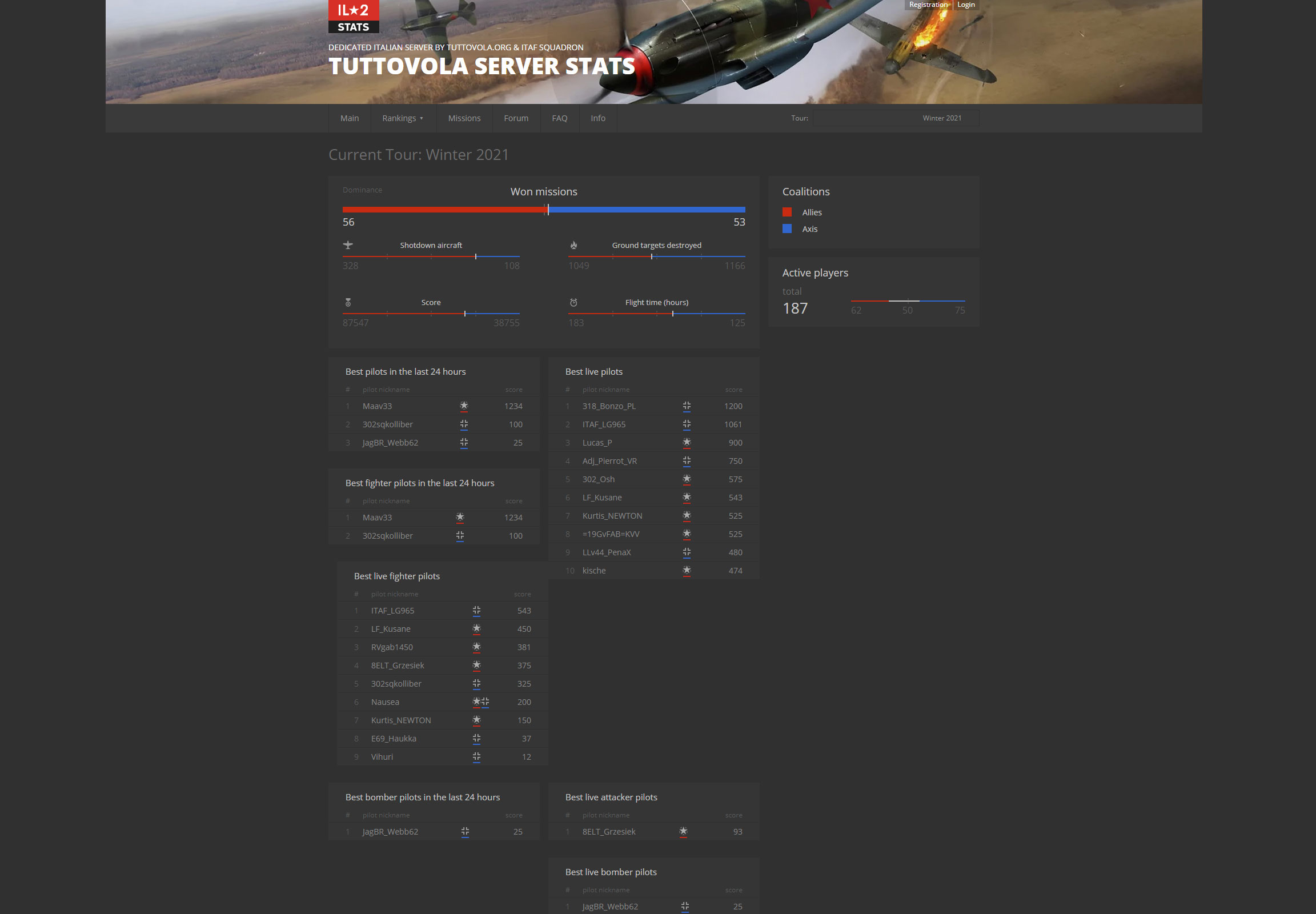Click the active players total 187
The width and height of the screenshot is (1316, 914).
click(795, 308)
